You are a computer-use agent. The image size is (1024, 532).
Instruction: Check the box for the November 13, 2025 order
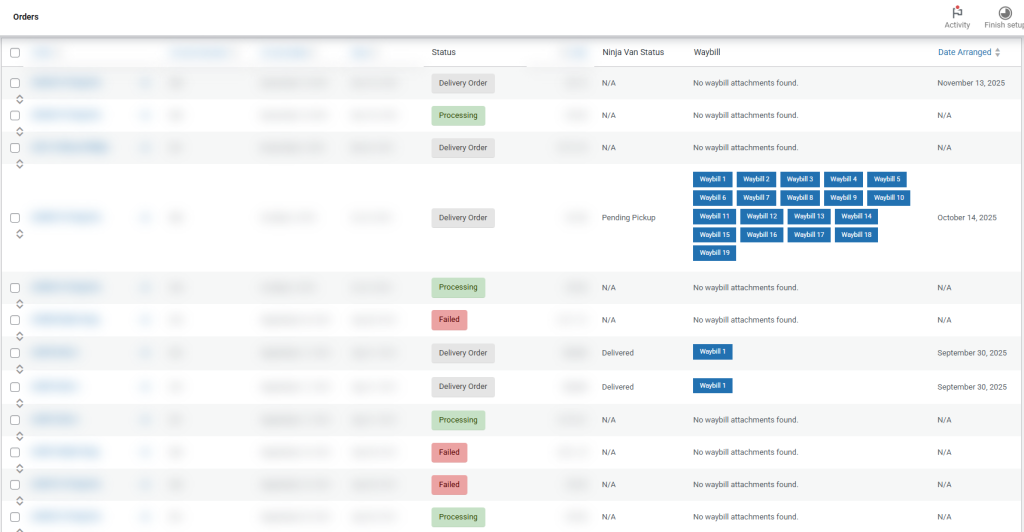click(15, 83)
